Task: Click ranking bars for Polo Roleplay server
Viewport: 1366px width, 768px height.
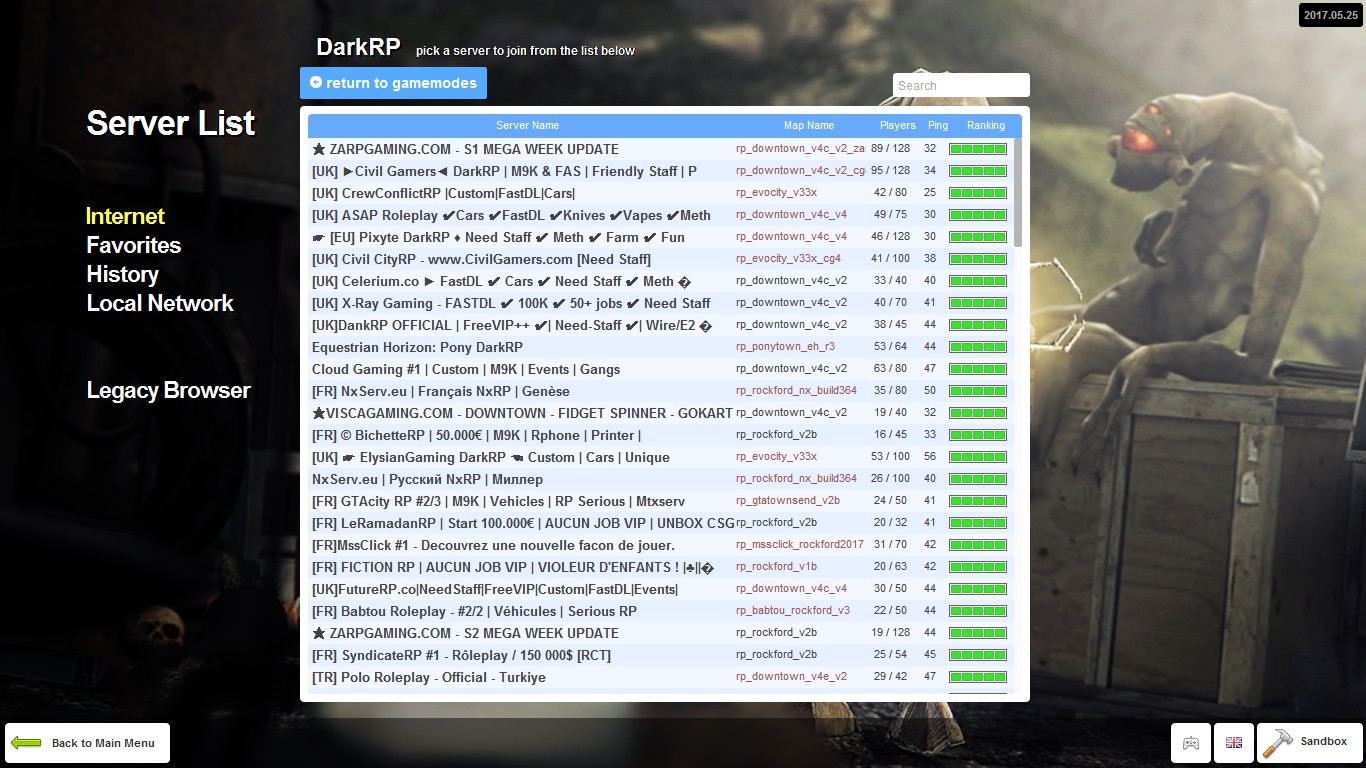Action: 978,677
